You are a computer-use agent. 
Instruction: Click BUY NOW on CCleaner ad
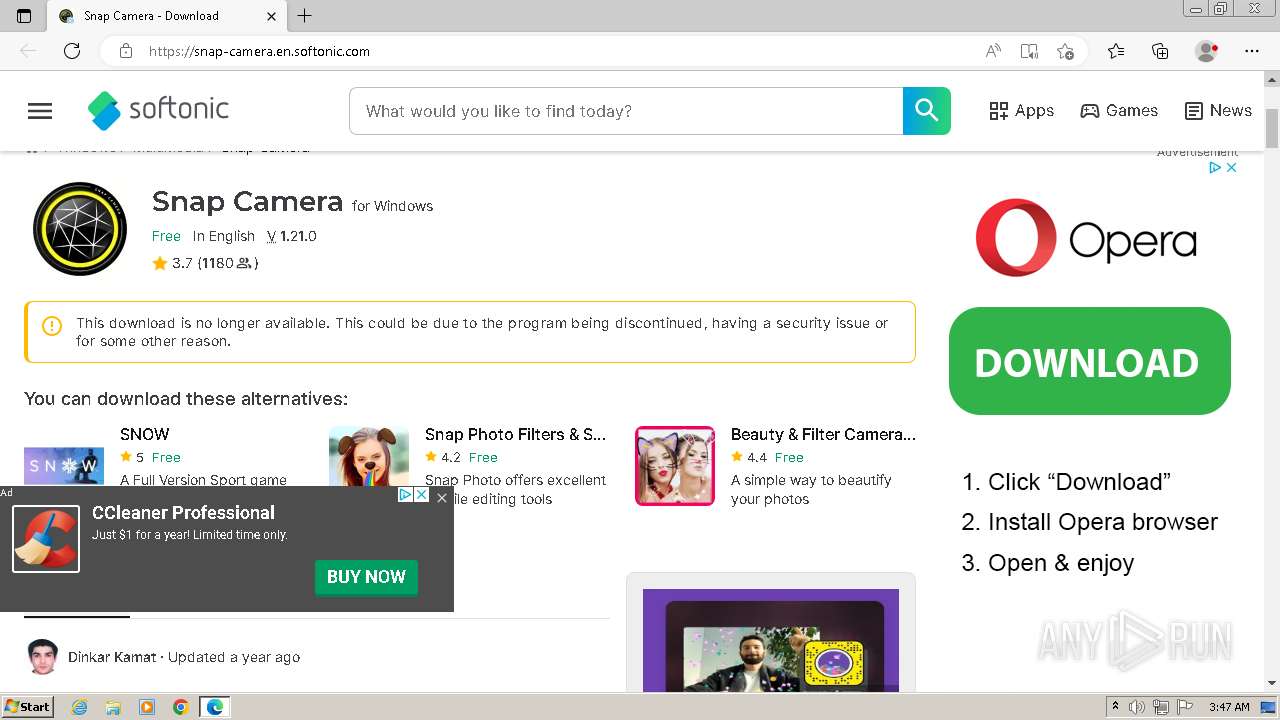[366, 577]
